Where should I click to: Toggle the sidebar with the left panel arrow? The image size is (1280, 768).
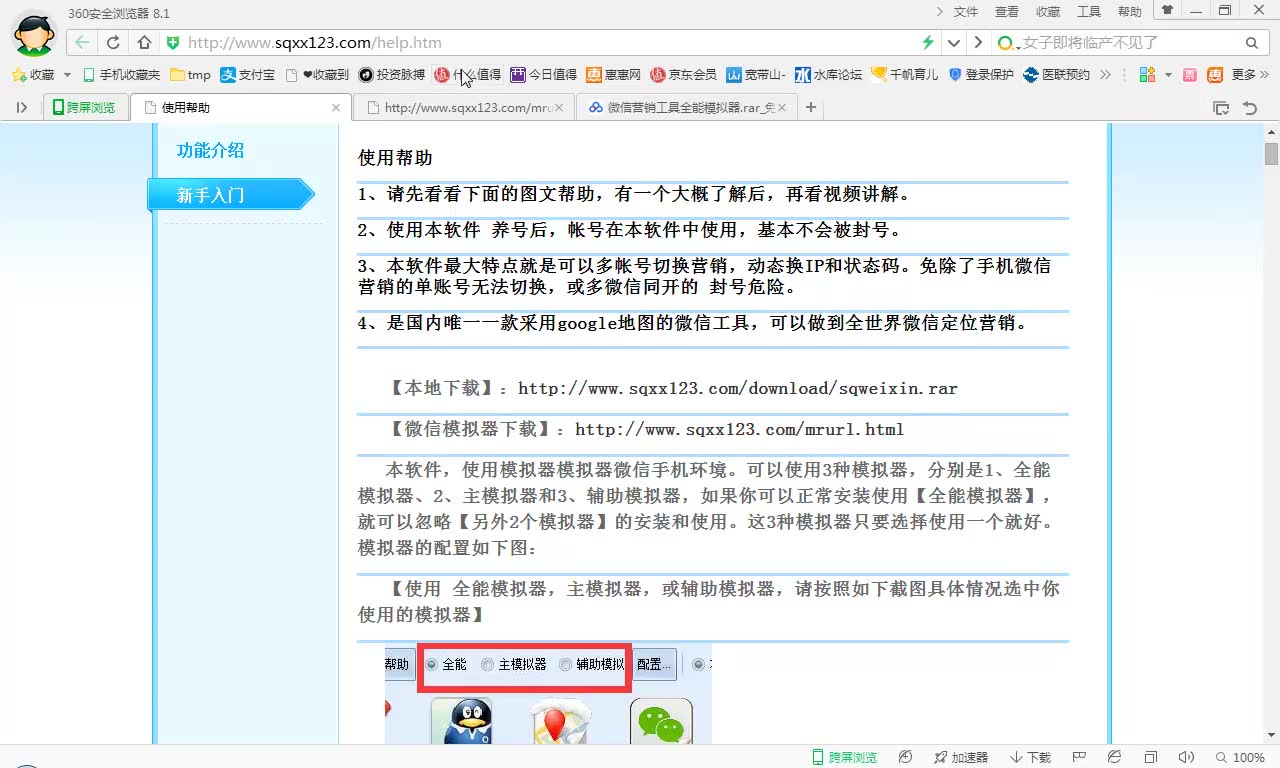pyautogui.click(x=22, y=107)
